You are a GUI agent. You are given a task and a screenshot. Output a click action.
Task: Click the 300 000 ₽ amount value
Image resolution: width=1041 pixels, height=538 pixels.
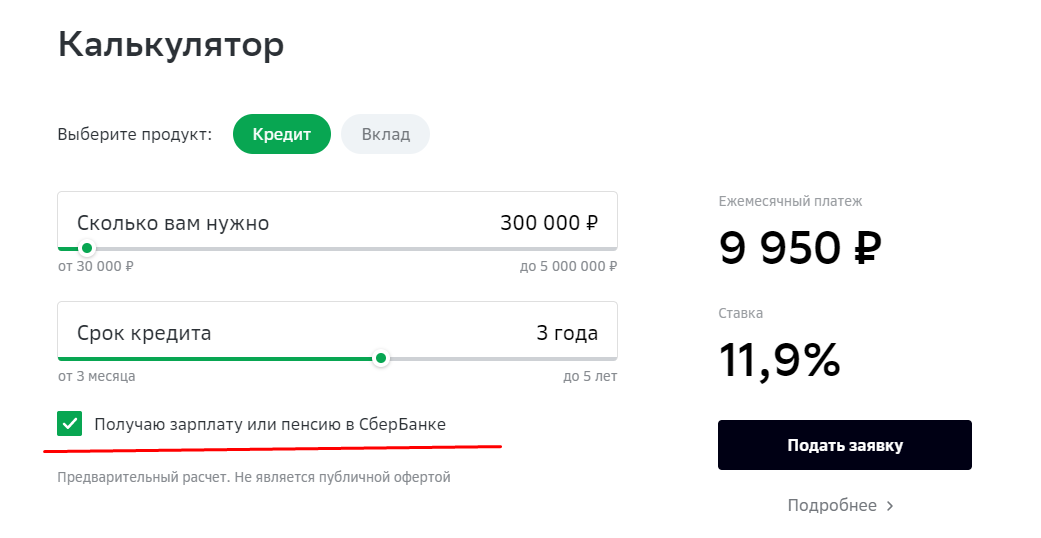(549, 222)
